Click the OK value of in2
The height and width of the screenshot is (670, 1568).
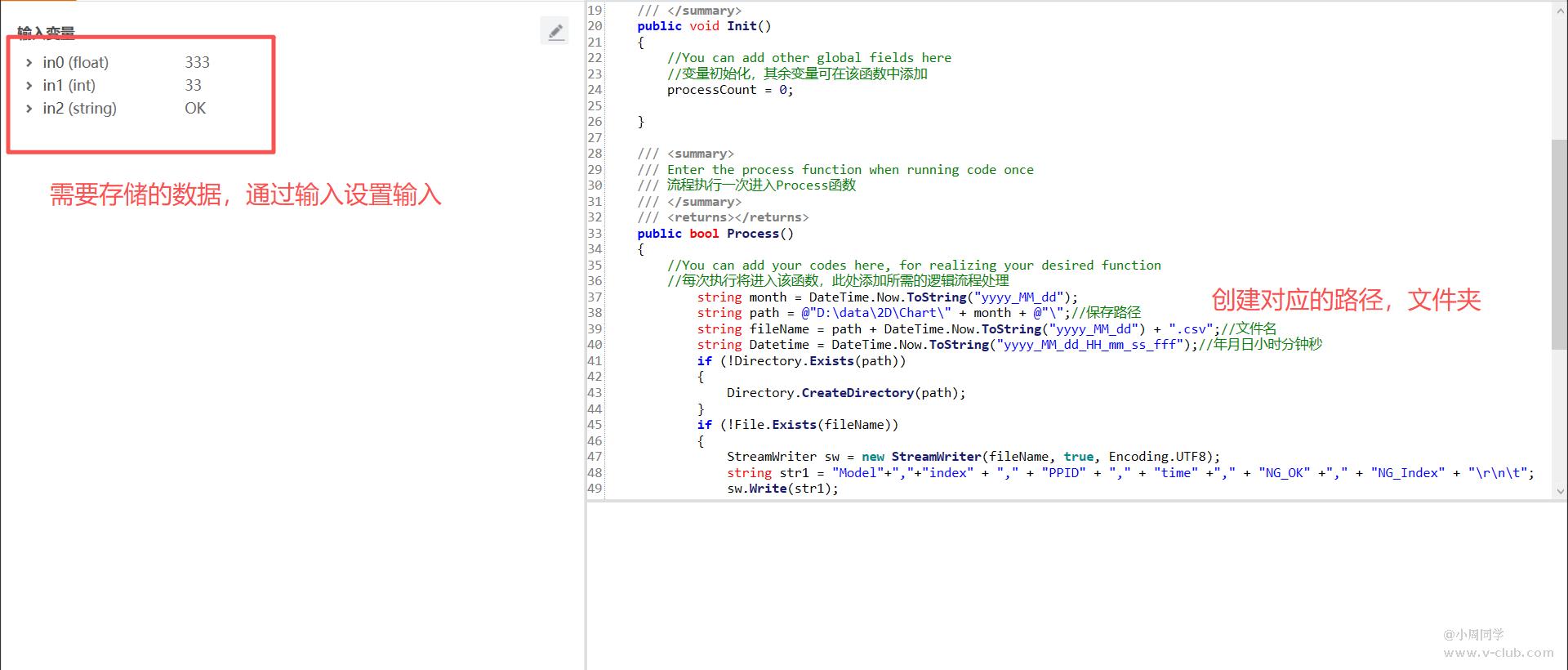tap(195, 109)
